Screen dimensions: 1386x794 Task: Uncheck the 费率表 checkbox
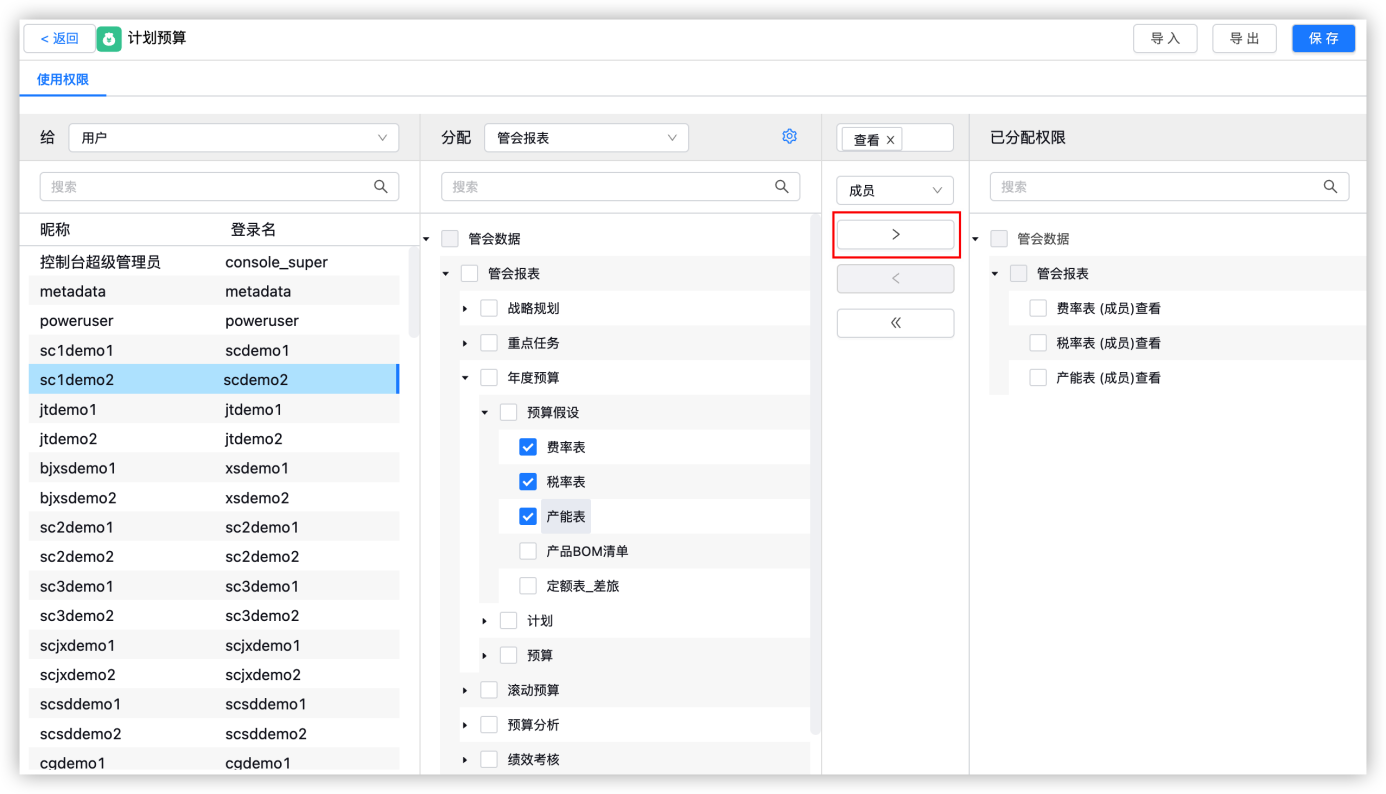528,447
